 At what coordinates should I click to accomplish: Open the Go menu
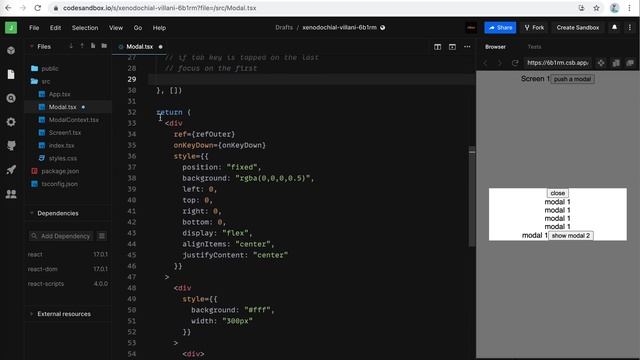point(138,28)
